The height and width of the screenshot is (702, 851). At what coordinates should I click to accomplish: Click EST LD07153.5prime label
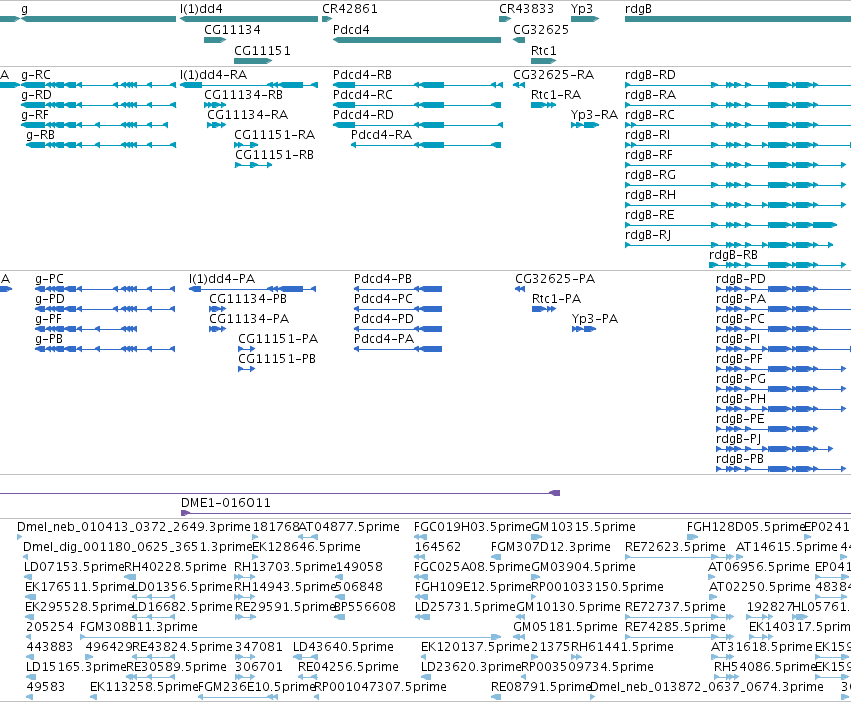tap(74, 567)
